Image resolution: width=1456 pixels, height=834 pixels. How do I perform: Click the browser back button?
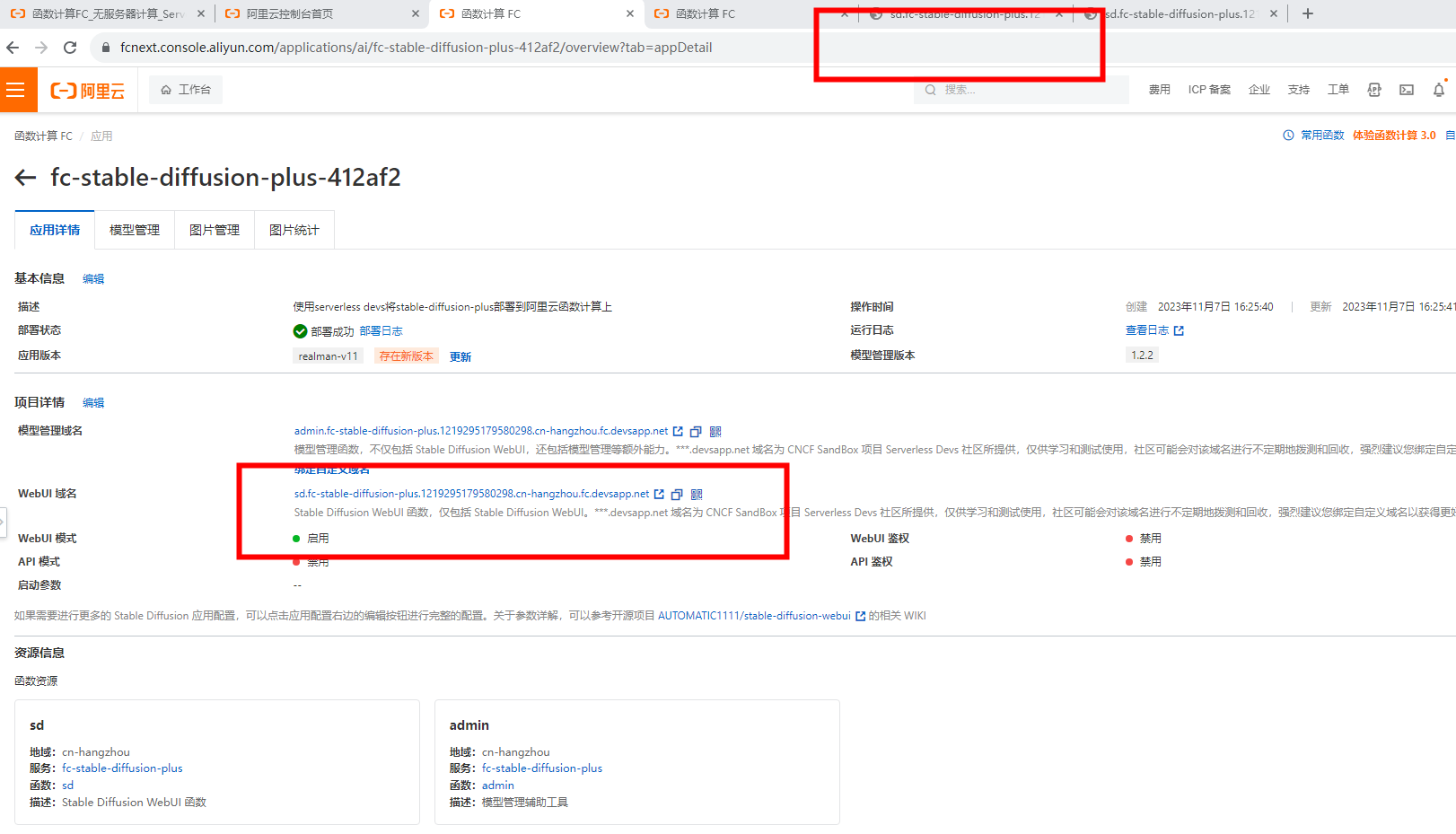pos(13,48)
